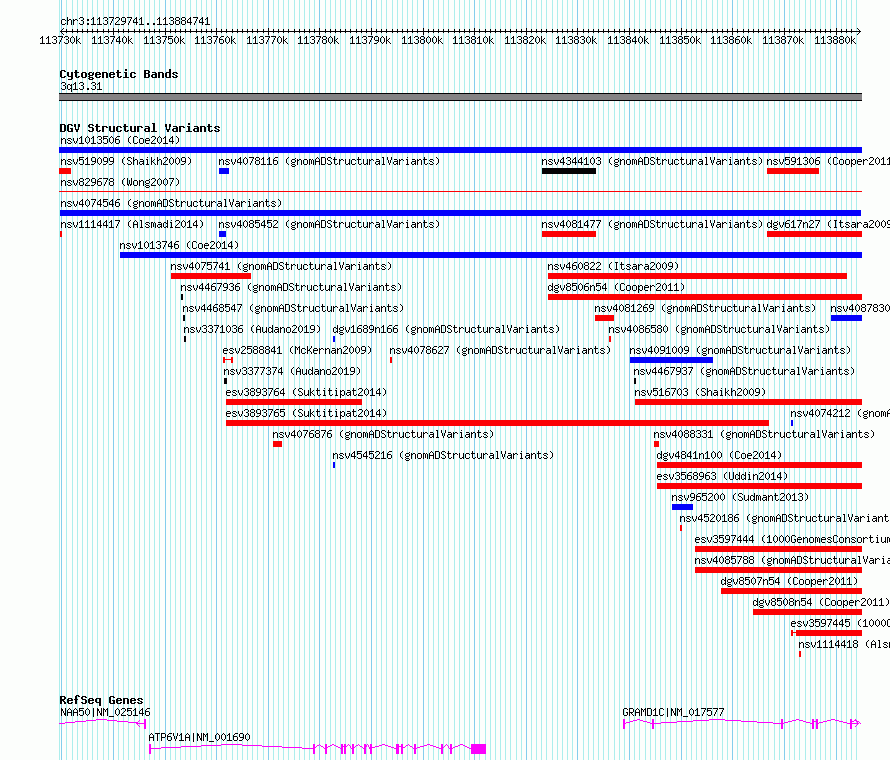
Task: Click the 113800k ruler position
Action: point(422,40)
